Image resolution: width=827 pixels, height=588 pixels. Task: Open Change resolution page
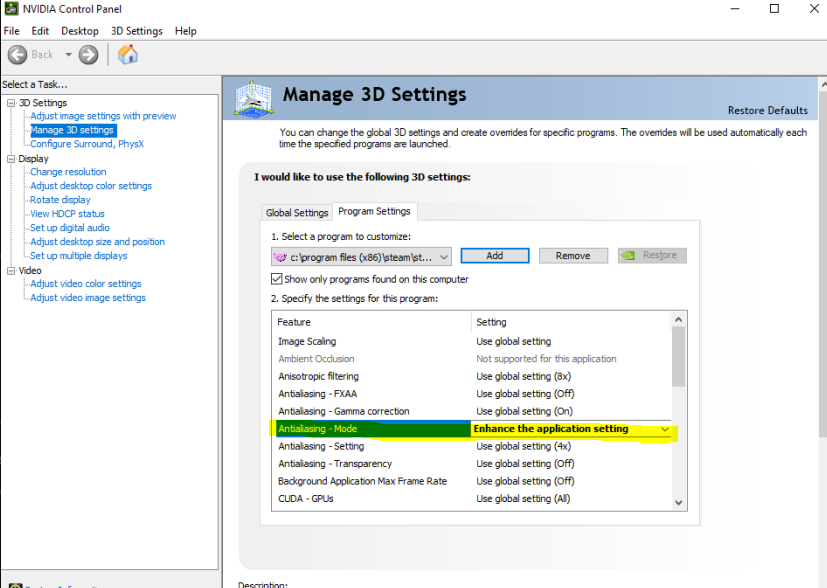pos(68,172)
